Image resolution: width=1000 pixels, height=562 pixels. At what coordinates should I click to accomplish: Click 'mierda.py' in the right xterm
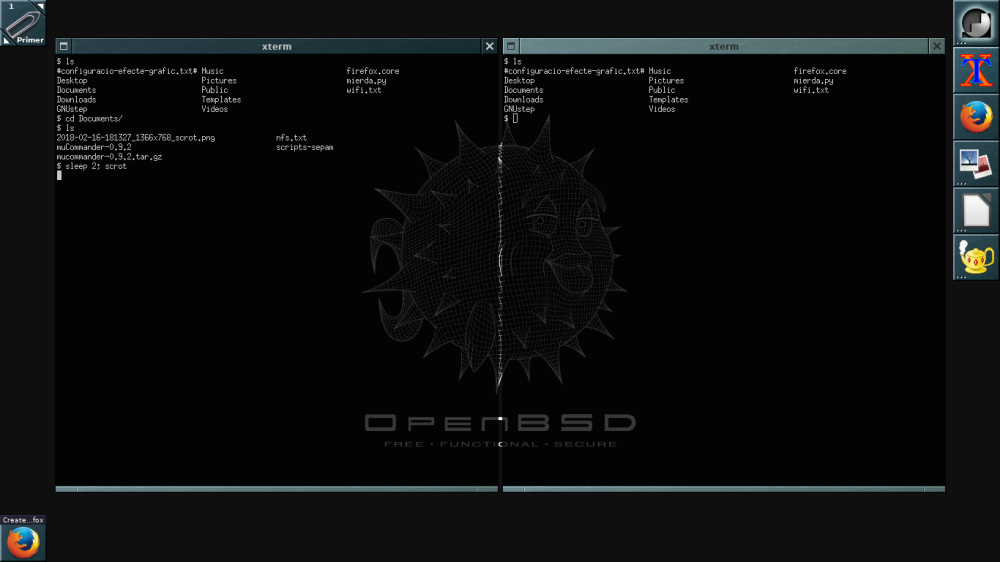814,81
